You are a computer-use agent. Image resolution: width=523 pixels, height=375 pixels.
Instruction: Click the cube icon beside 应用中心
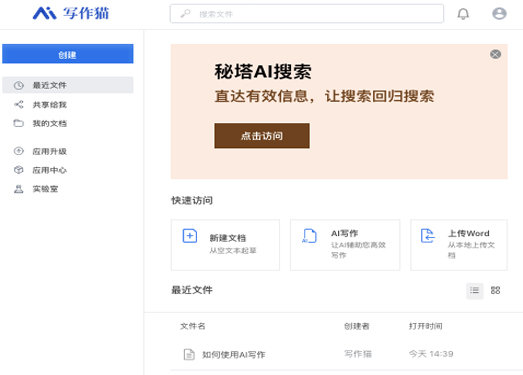[19, 170]
